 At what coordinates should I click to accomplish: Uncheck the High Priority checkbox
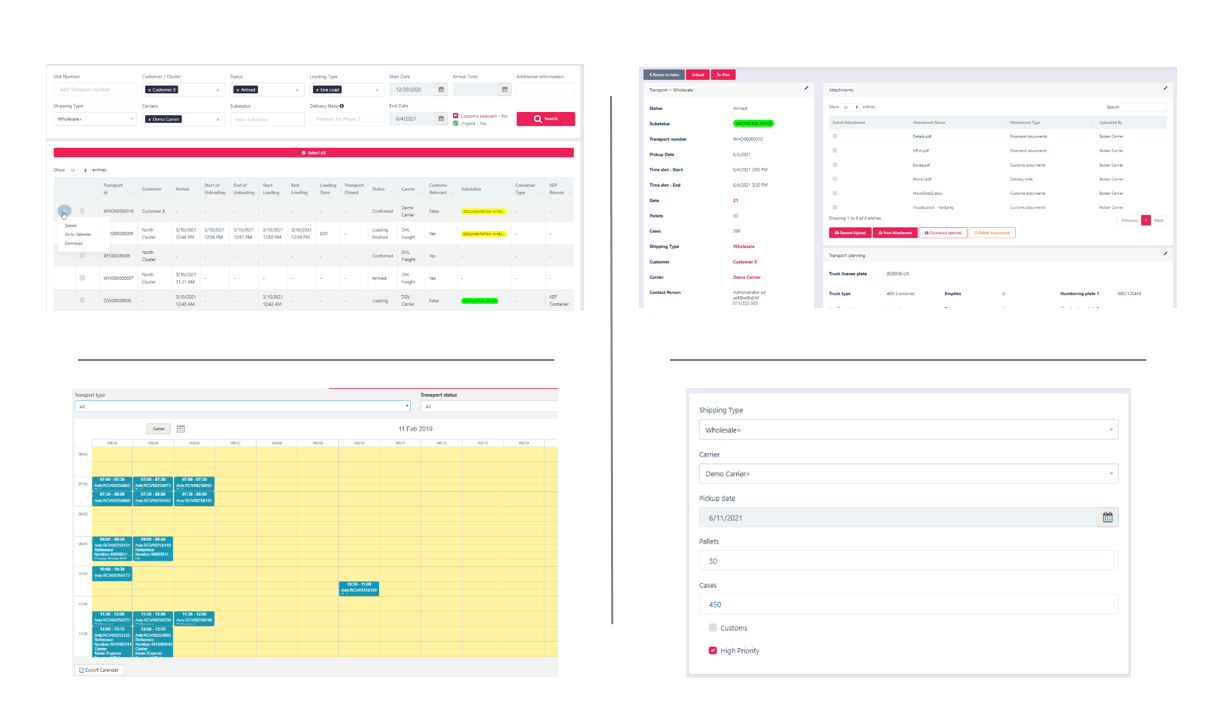713,651
